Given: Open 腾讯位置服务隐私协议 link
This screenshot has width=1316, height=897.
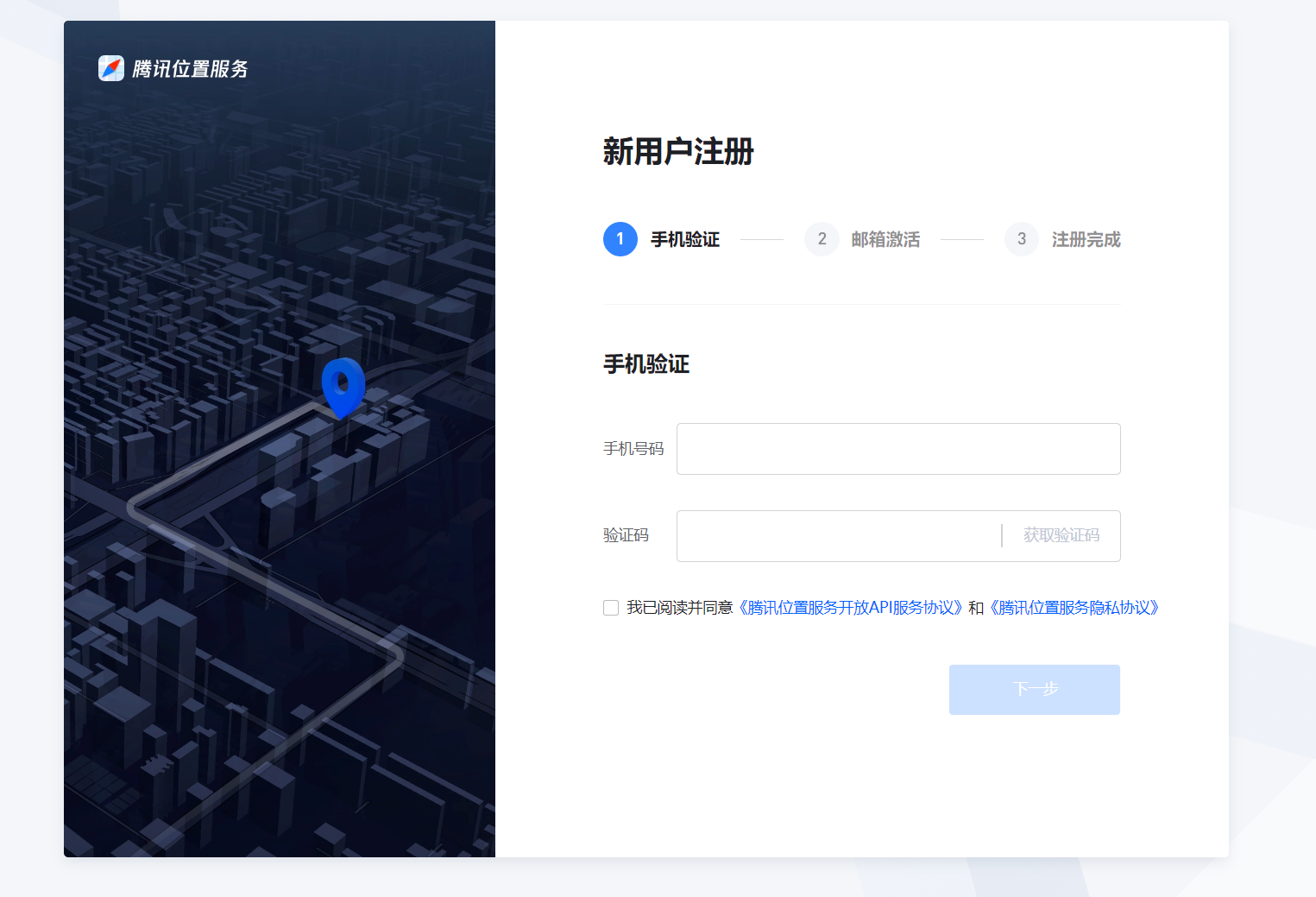Looking at the screenshot, I should (1074, 608).
